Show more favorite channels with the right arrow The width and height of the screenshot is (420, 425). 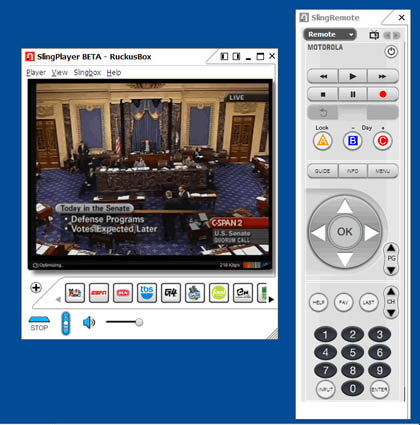click(x=271, y=299)
